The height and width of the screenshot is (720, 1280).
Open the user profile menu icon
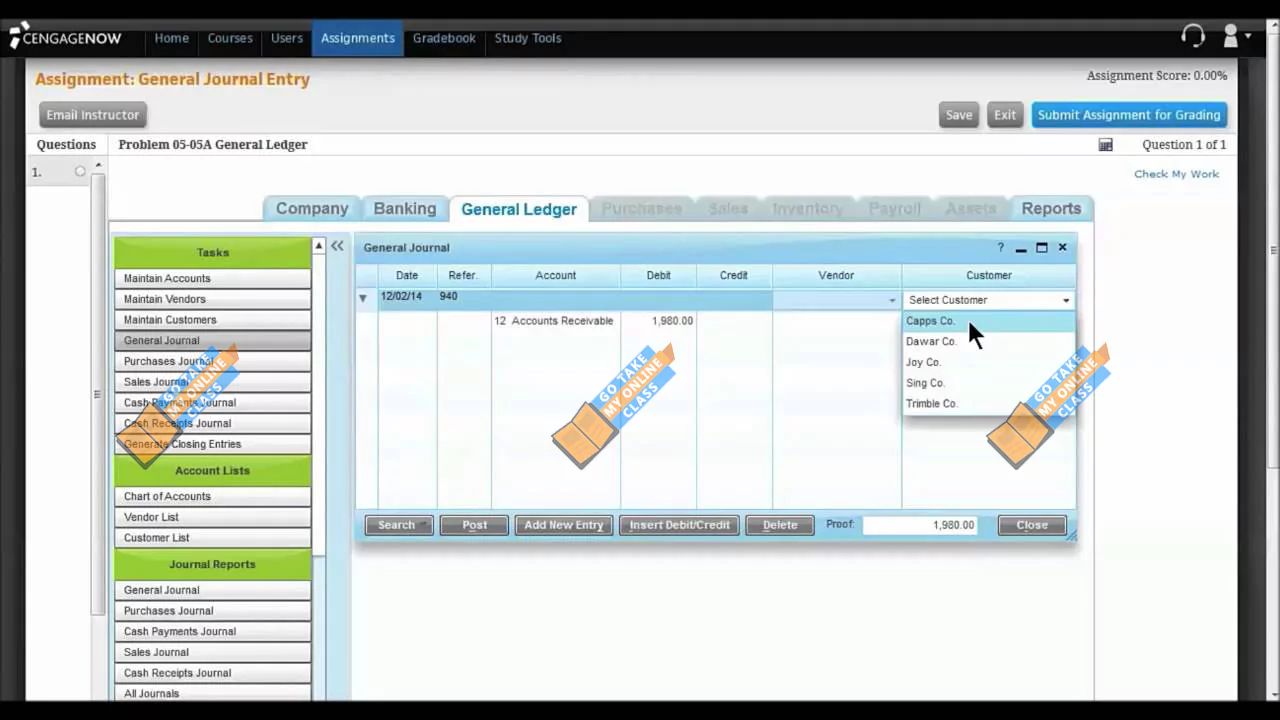point(1236,37)
